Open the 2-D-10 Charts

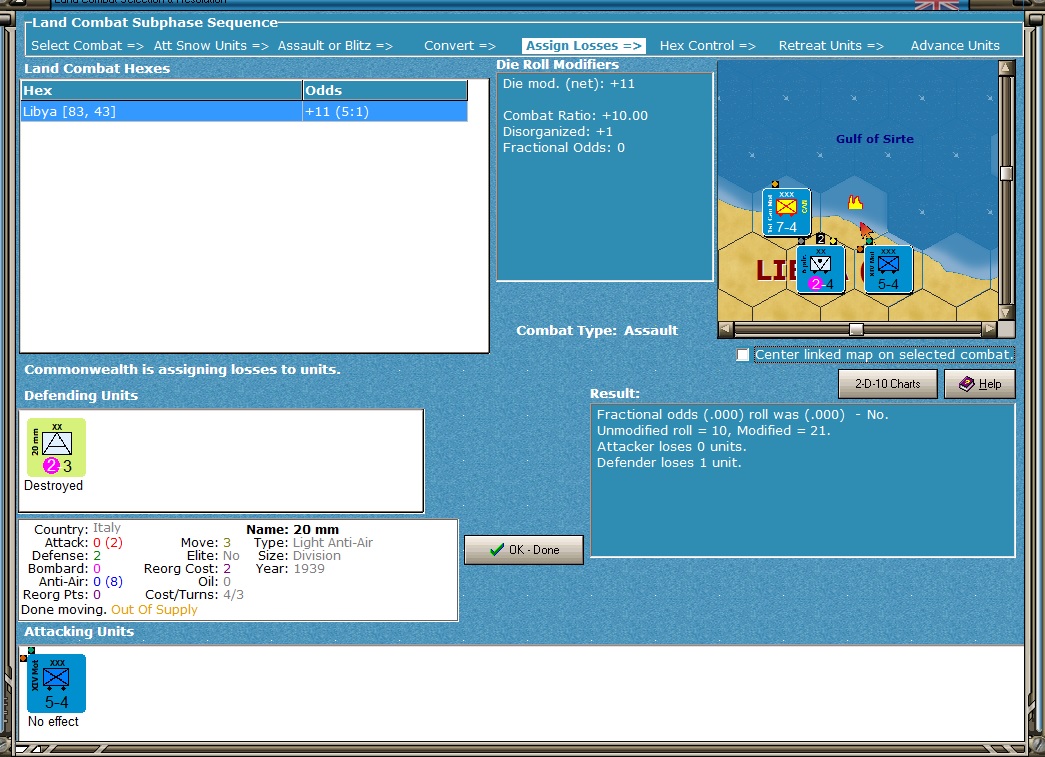888,384
